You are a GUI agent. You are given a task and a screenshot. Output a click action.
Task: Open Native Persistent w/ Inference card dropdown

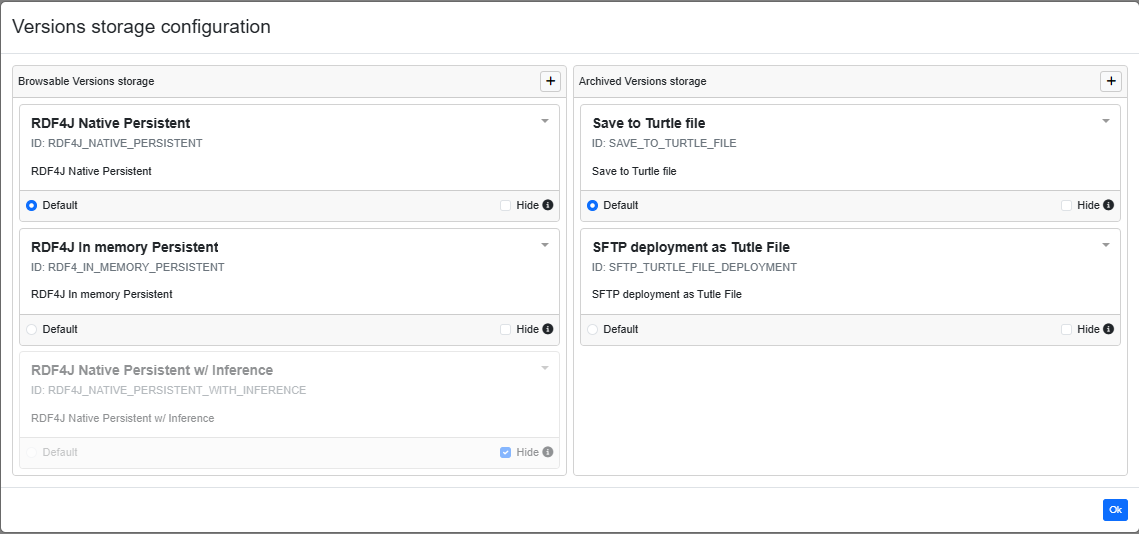(x=545, y=368)
